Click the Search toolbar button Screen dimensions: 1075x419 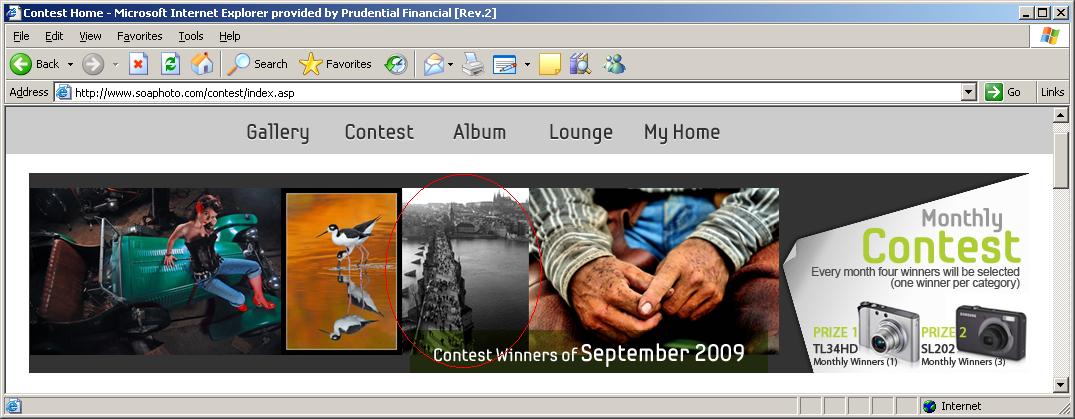coord(258,64)
